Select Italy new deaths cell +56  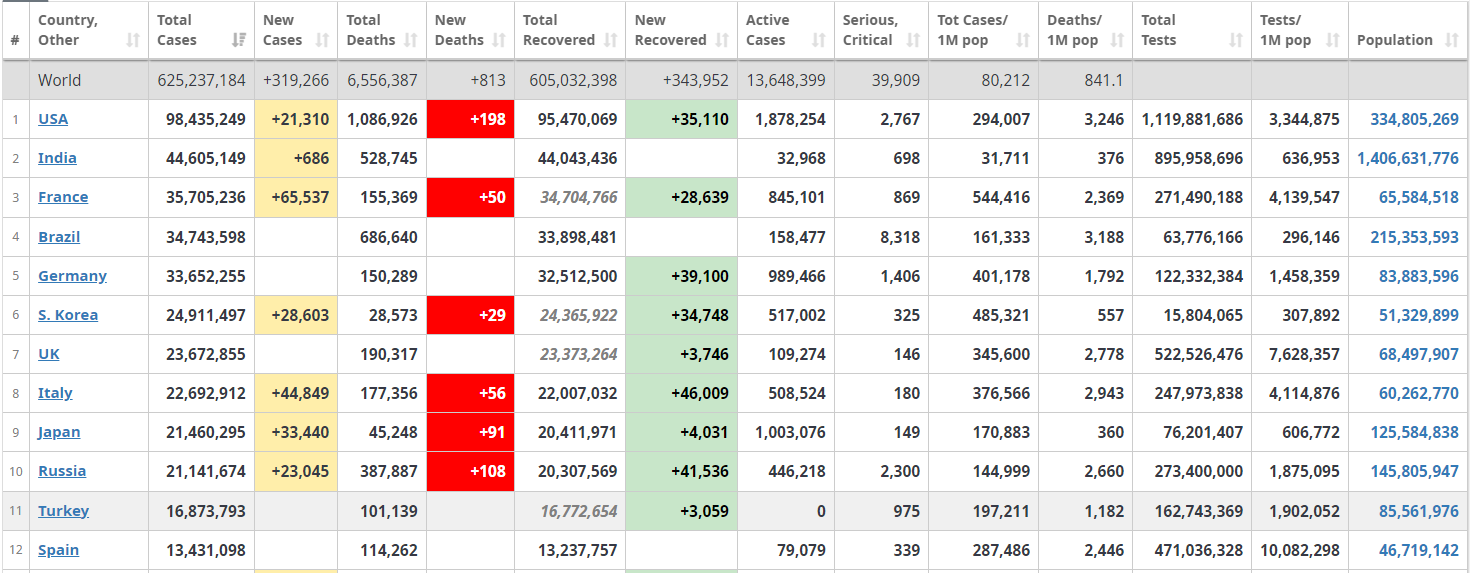click(x=470, y=393)
